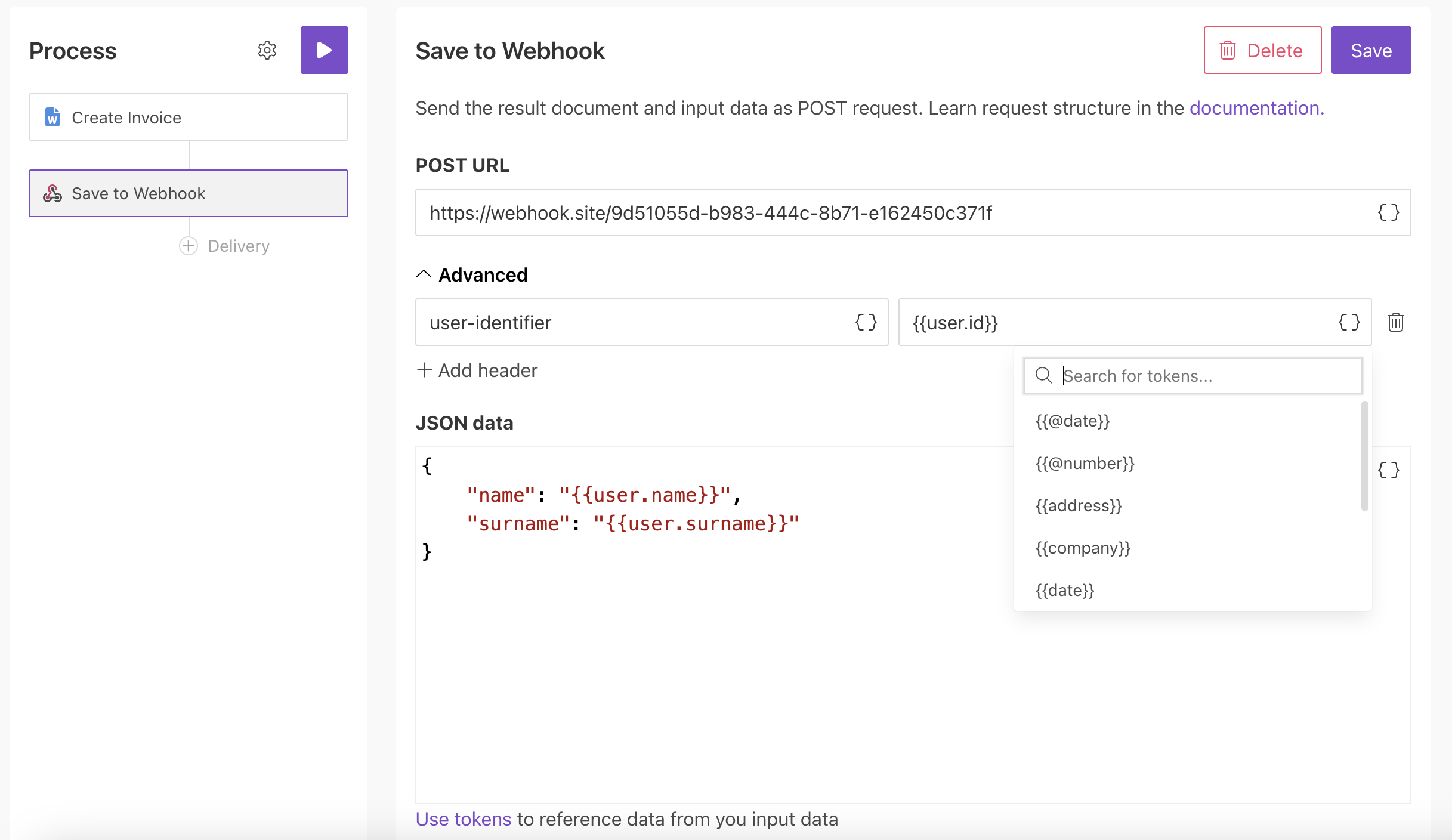Toggle token picker for header value field

tap(1349, 322)
